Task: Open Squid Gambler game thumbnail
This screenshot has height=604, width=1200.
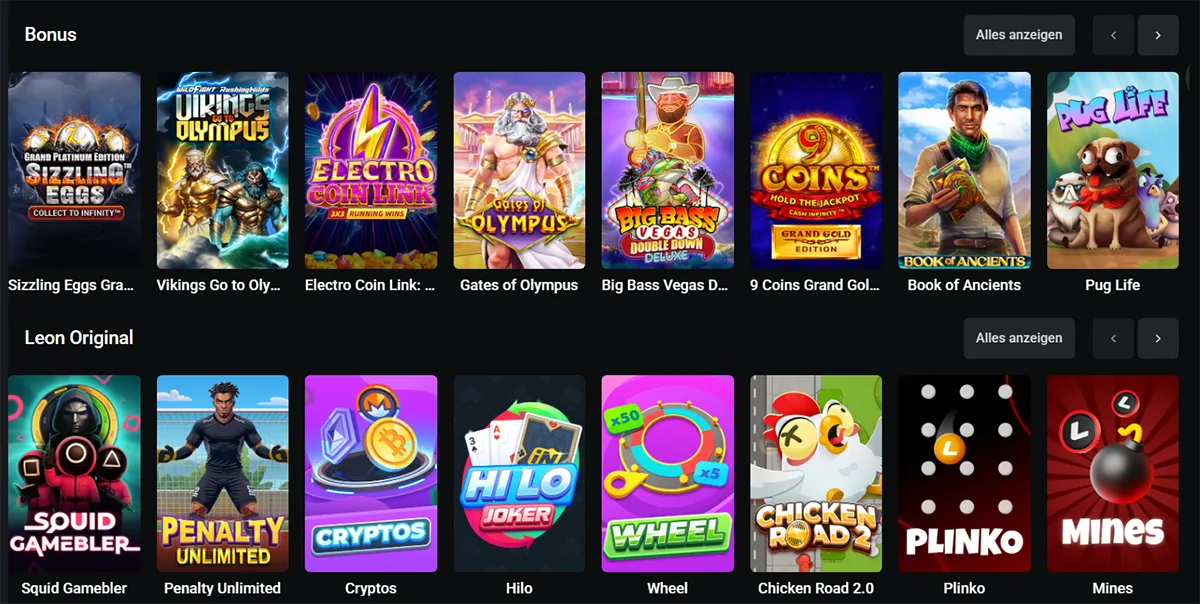Action: (74, 474)
